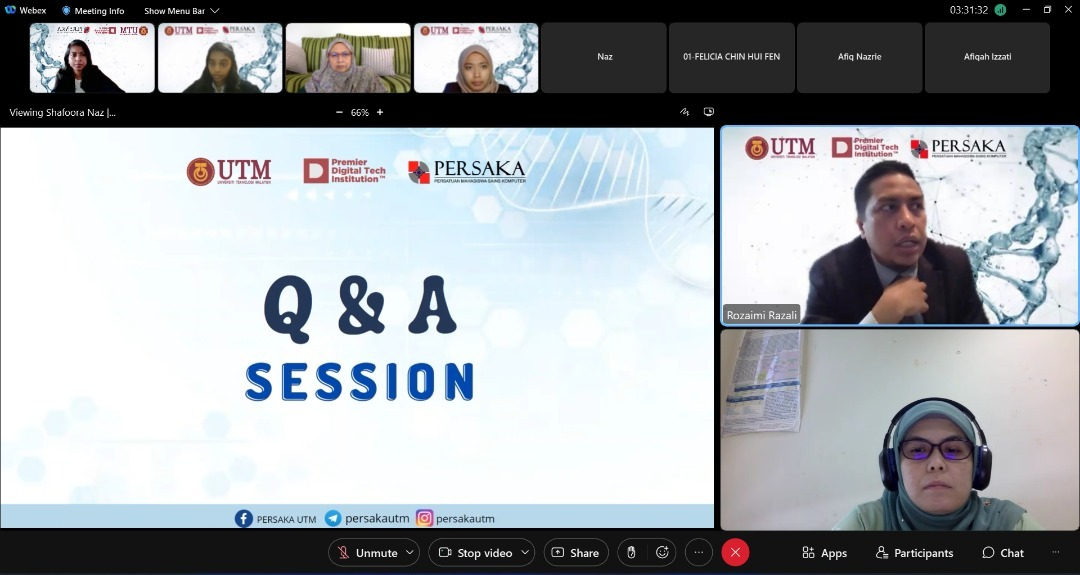Minimize the Webex window
The width and height of the screenshot is (1080, 575).
1026,10
